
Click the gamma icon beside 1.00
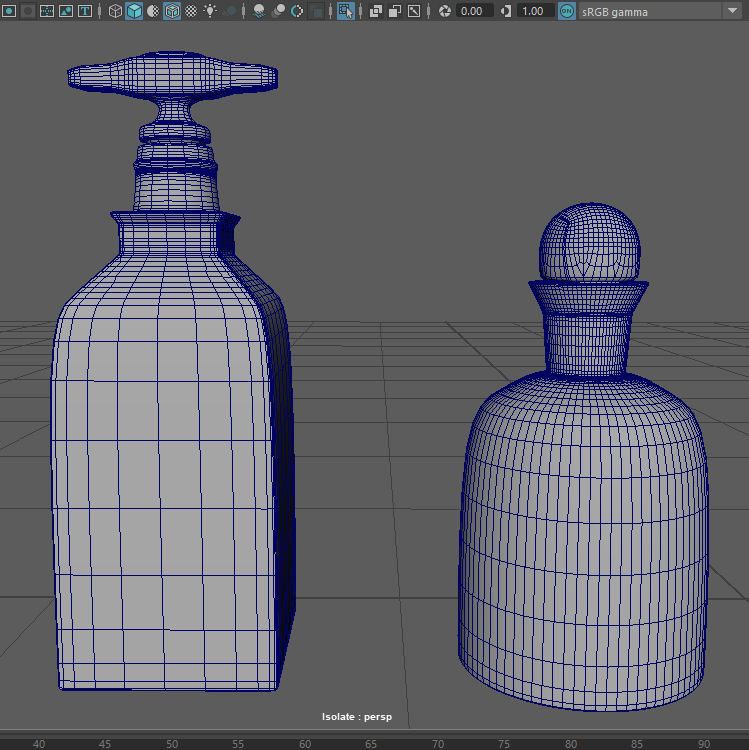[505, 11]
